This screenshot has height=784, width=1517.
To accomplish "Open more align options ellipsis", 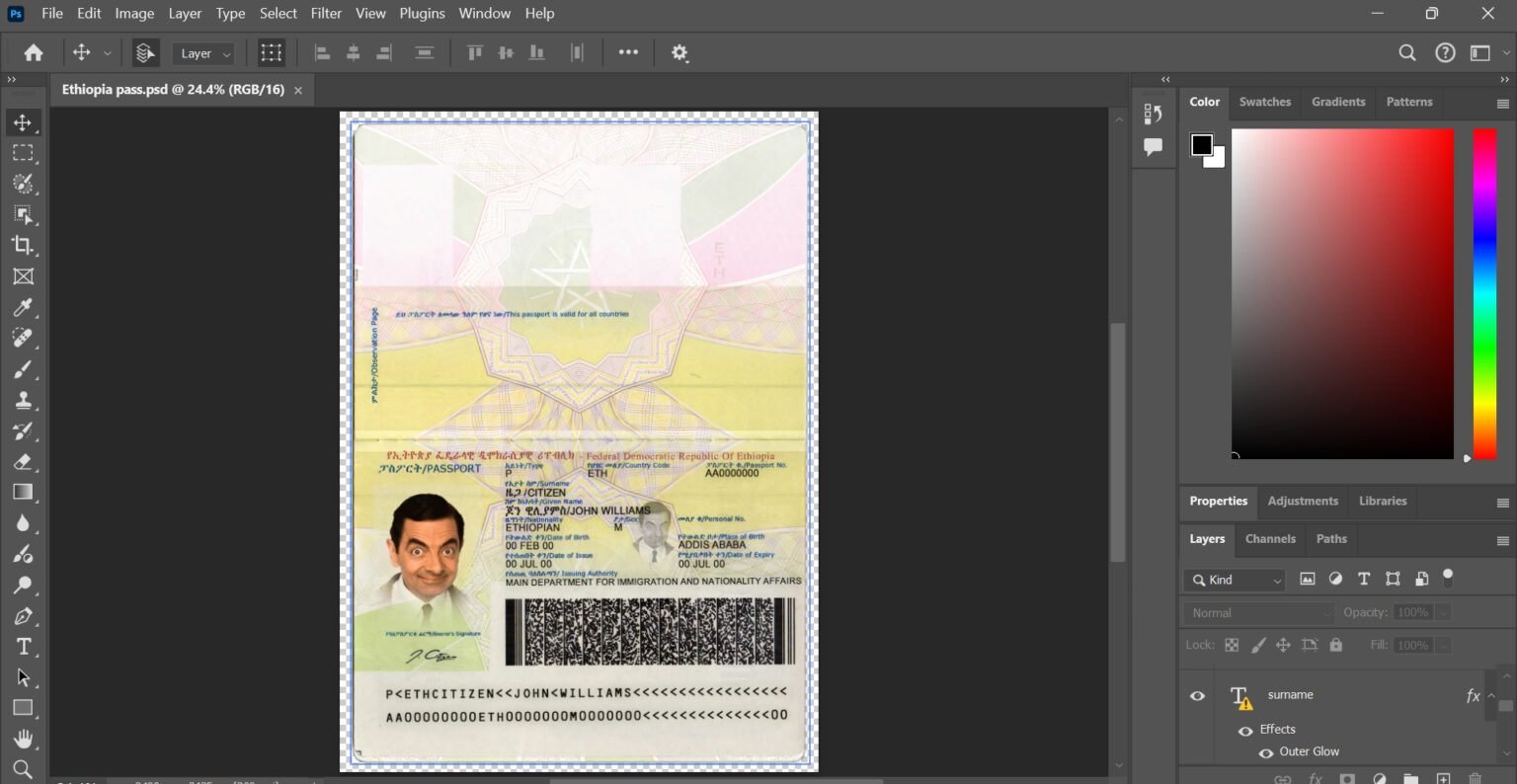I will pos(628,52).
